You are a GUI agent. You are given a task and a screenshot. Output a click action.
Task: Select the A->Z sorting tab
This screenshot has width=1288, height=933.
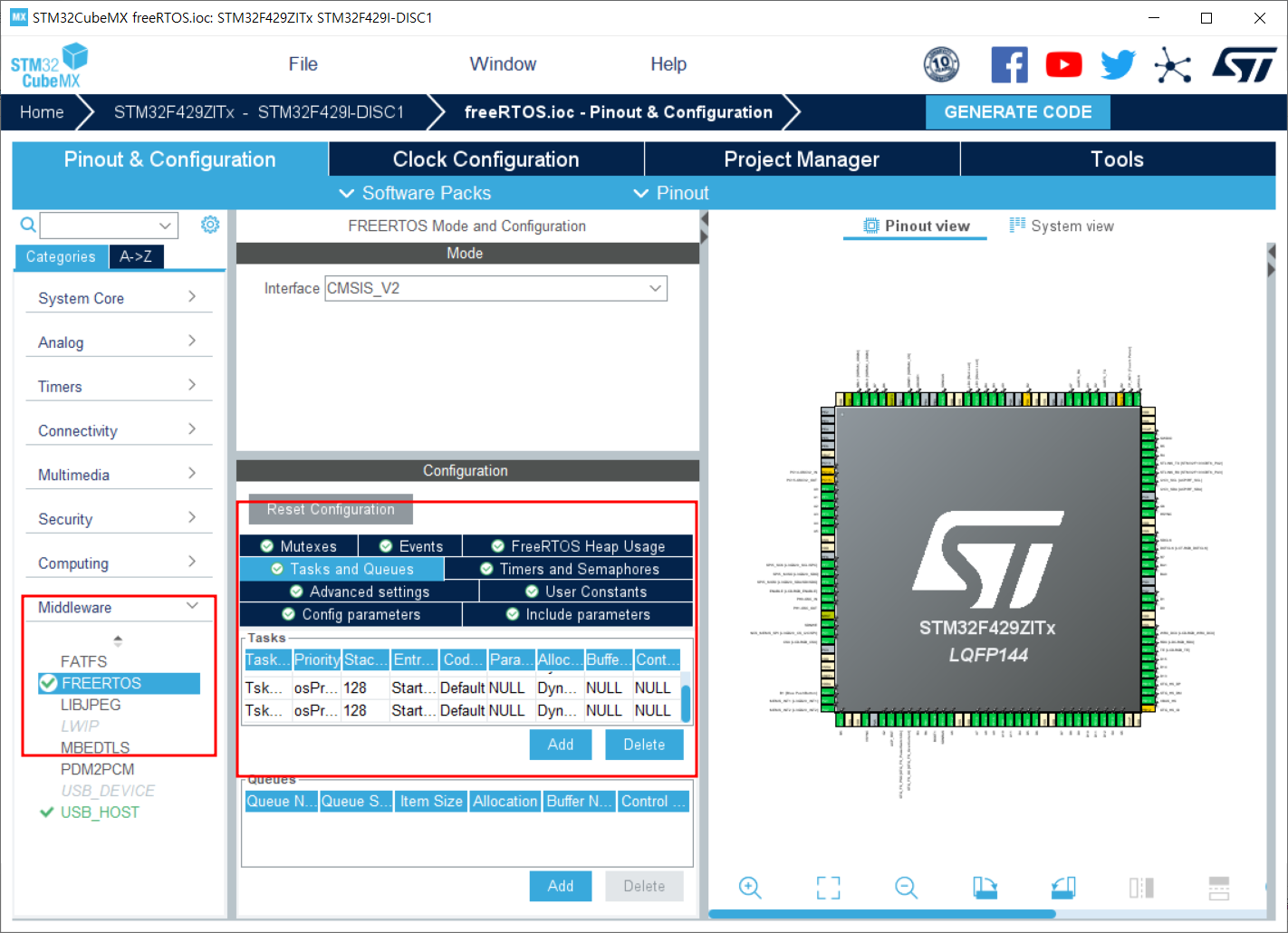click(x=136, y=256)
